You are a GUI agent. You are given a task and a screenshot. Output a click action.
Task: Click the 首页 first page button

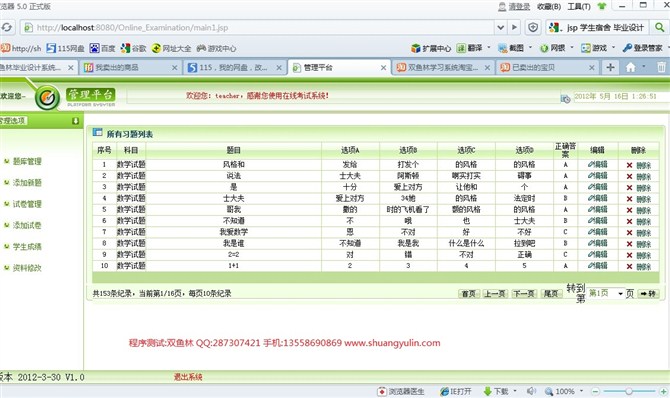[469, 294]
